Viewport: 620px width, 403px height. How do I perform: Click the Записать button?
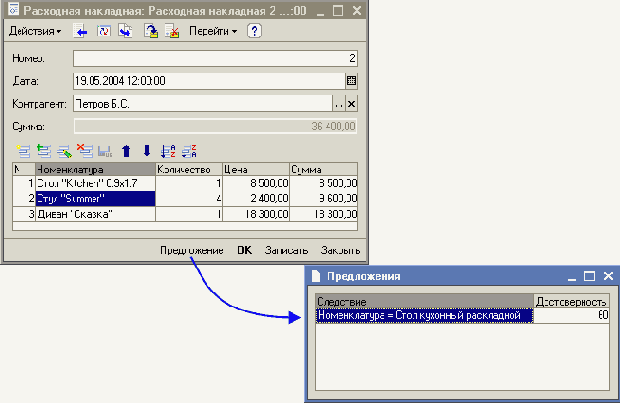285,250
